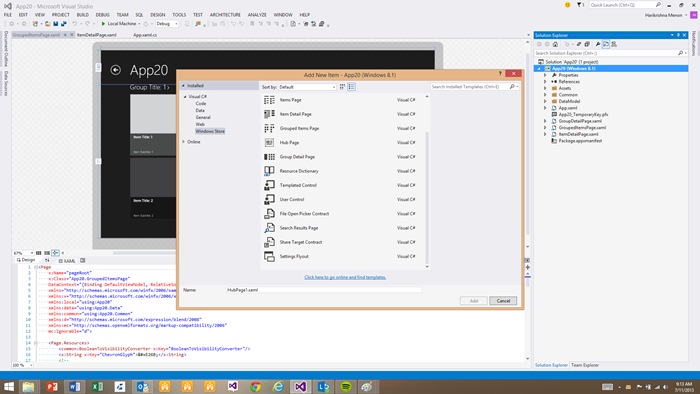Switch dialog to small icons list view

click(351, 87)
